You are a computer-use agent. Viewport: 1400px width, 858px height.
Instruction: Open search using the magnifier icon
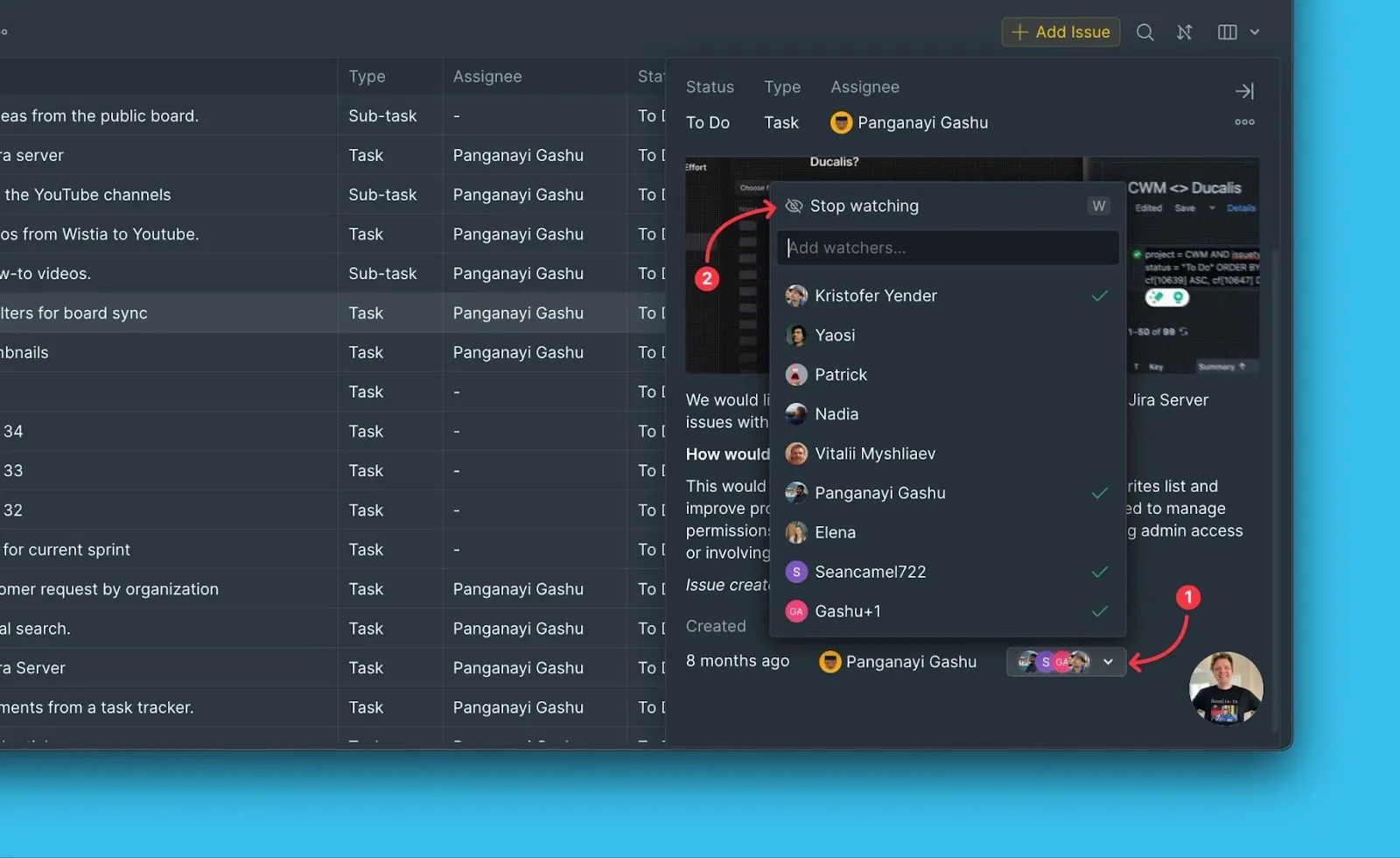point(1144,32)
